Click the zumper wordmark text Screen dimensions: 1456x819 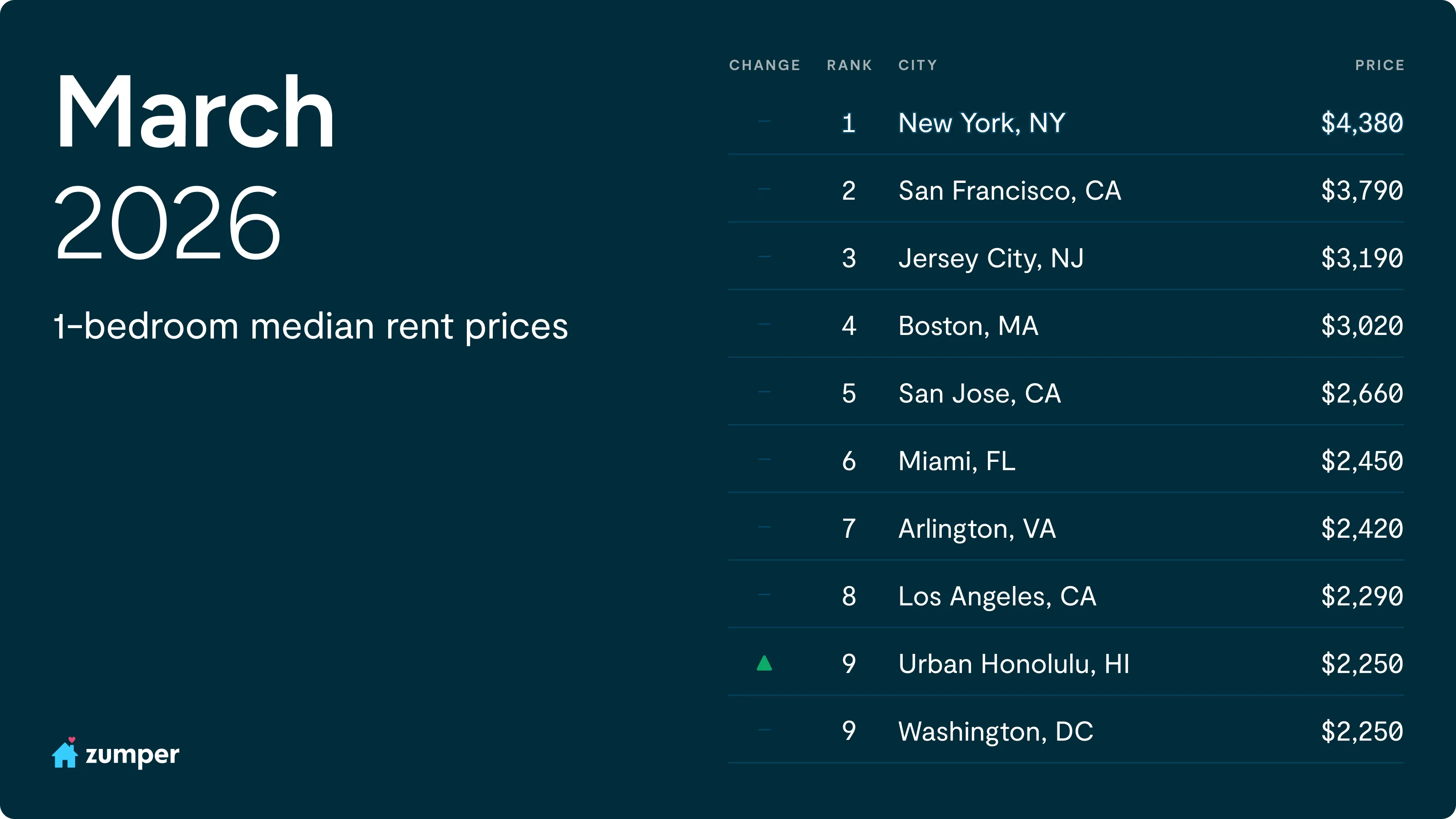(x=132, y=755)
